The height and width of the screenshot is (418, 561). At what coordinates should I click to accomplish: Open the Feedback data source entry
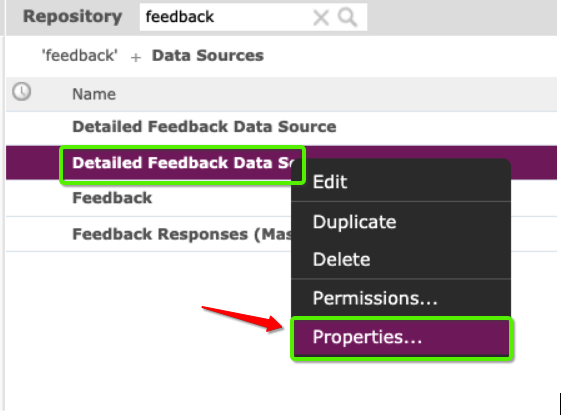tap(112, 198)
